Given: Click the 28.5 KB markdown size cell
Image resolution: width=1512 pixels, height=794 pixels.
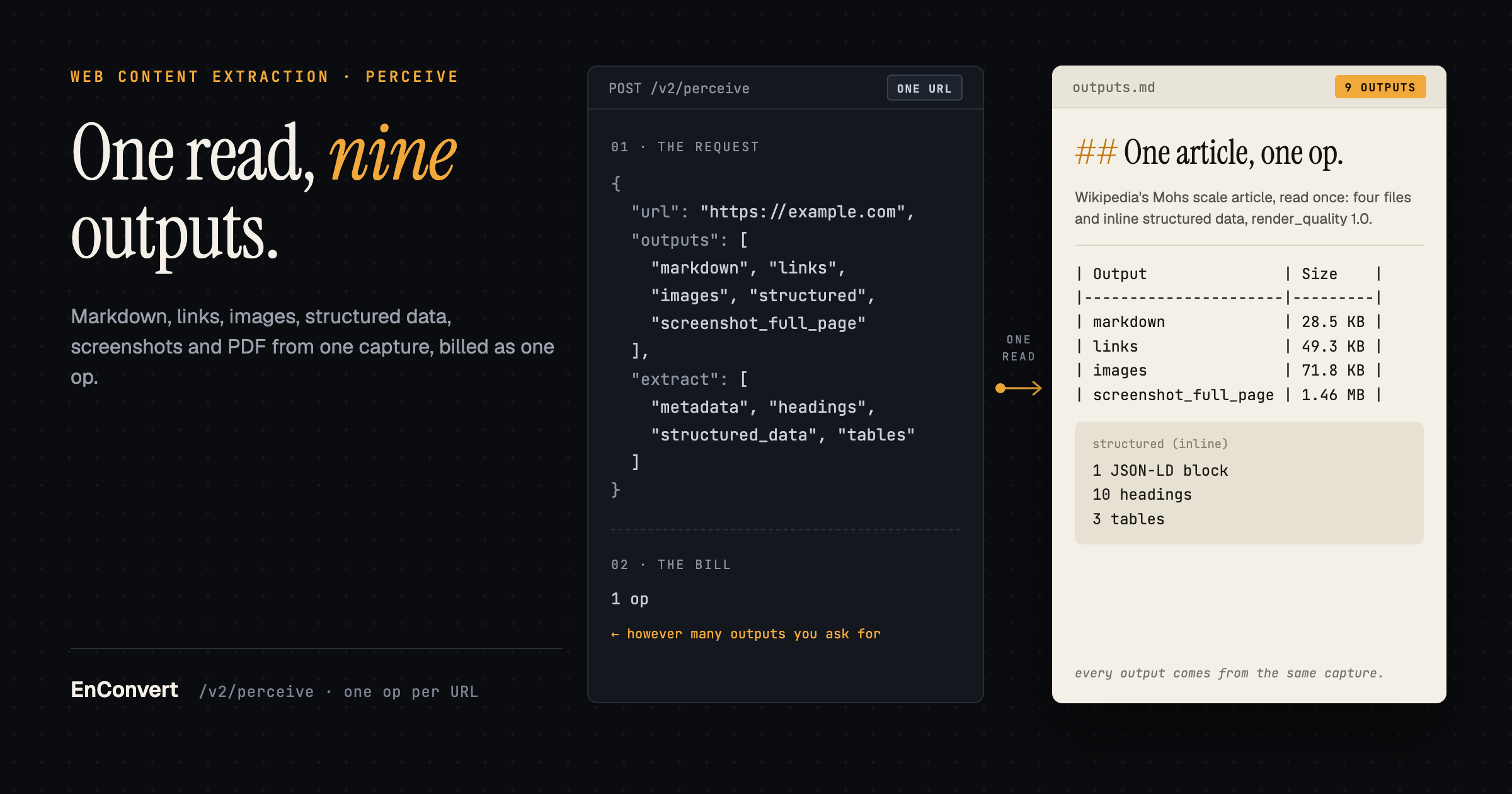Looking at the screenshot, I should point(1332,321).
